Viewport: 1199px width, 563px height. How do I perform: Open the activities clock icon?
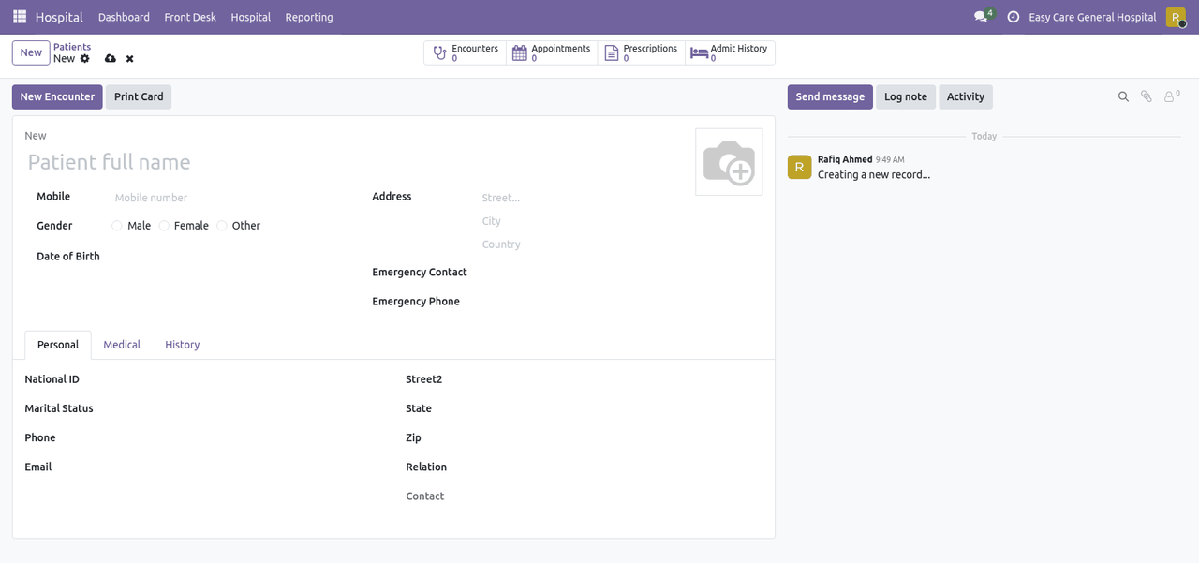tap(1013, 17)
